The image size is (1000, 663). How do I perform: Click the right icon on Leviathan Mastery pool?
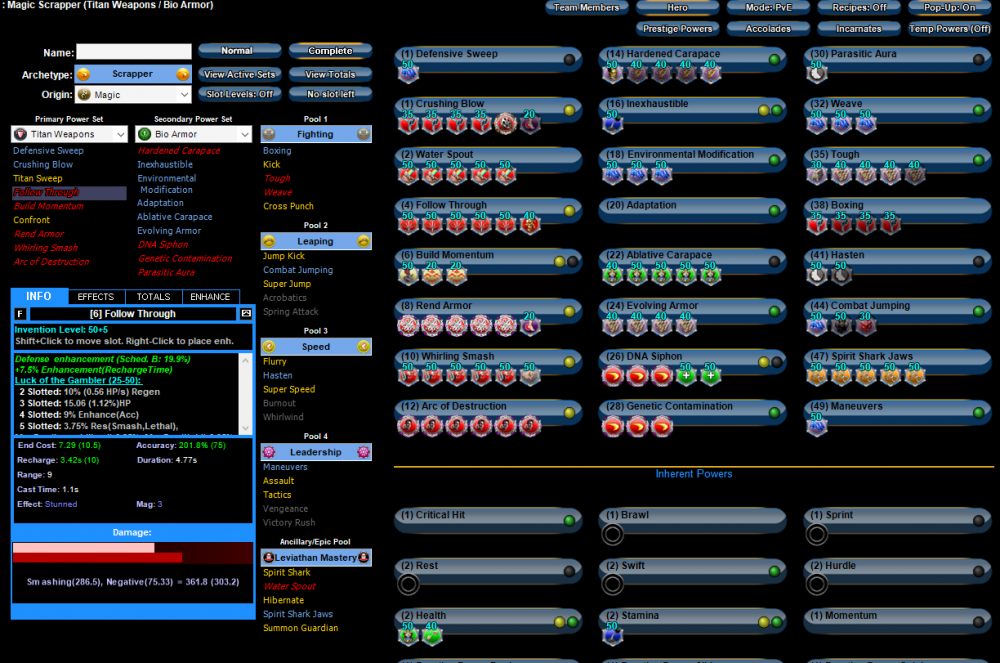coord(365,556)
